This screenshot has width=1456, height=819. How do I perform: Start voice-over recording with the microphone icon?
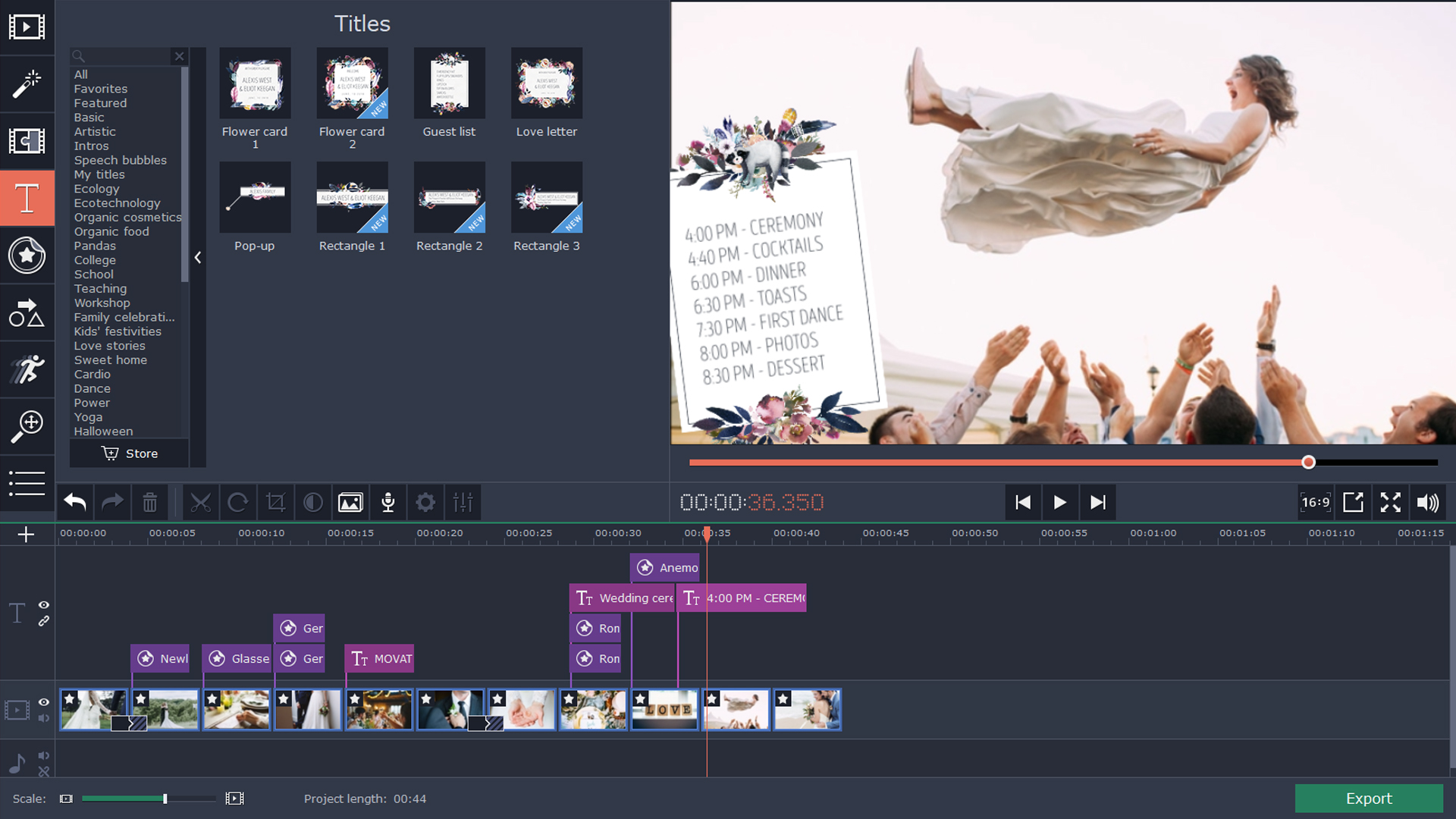click(x=388, y=502)
